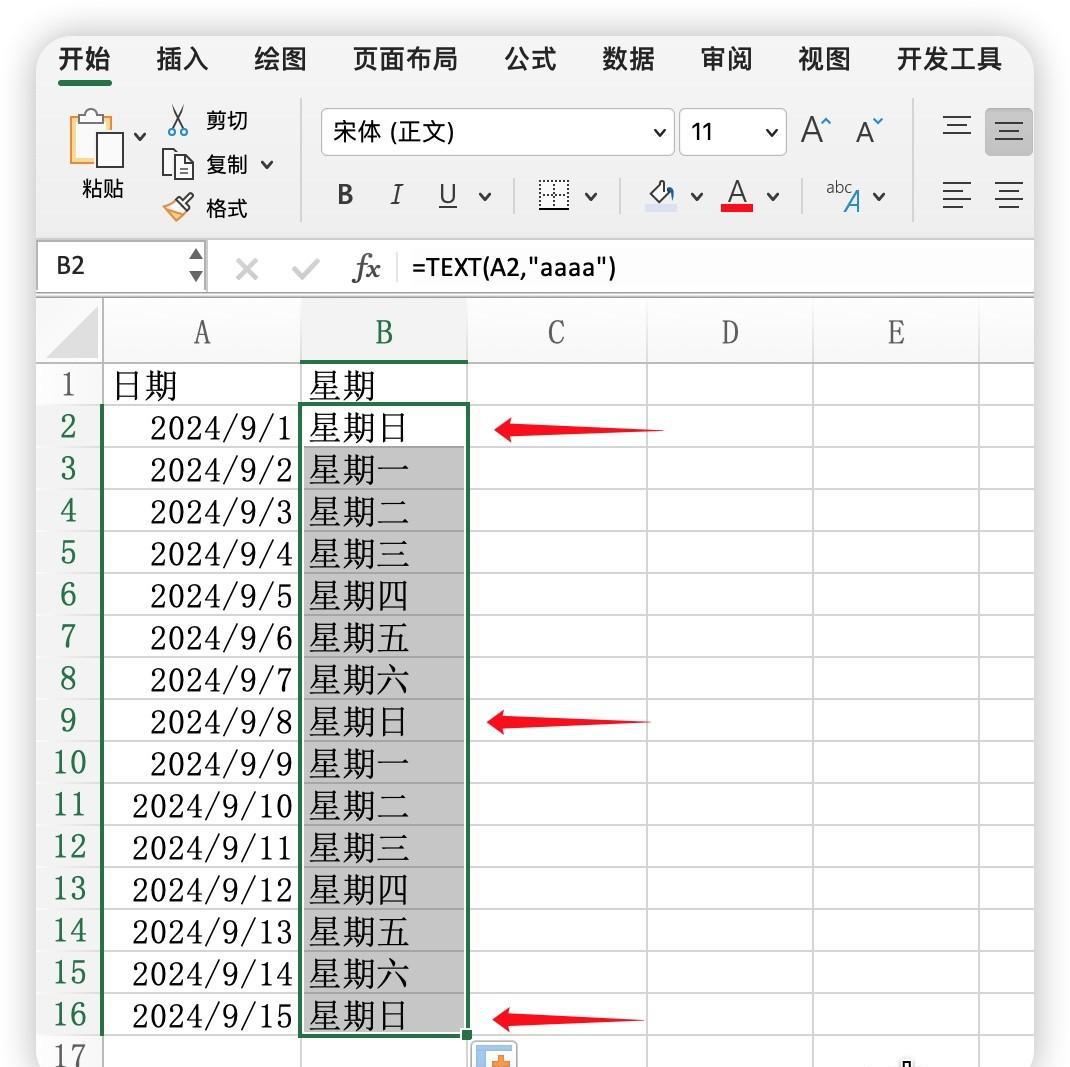Click the cancel X in formula bar
The width and height of the screenshot is (1070, 1067).
coord(246,269)
